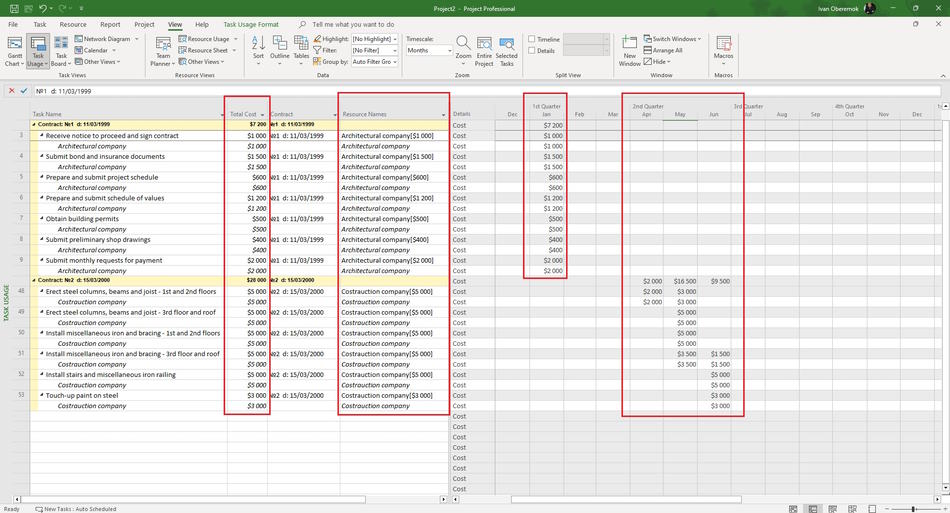Select the Touch-up paint on steel task
The height and width of the screenshot is (513, 950).
(82, 396)
